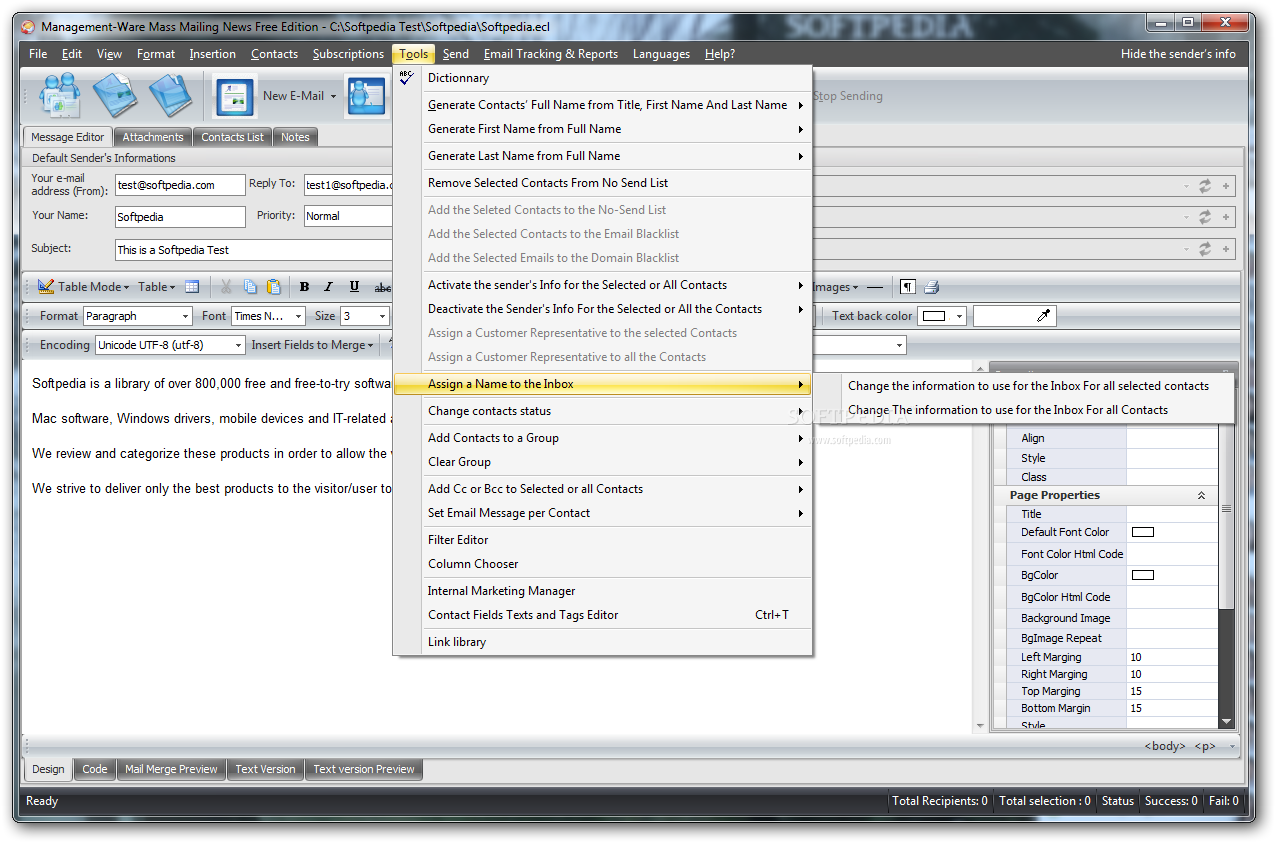Pick a color with the eyedropper icon
This screenshot has height=843, width=1276.
1043,316
